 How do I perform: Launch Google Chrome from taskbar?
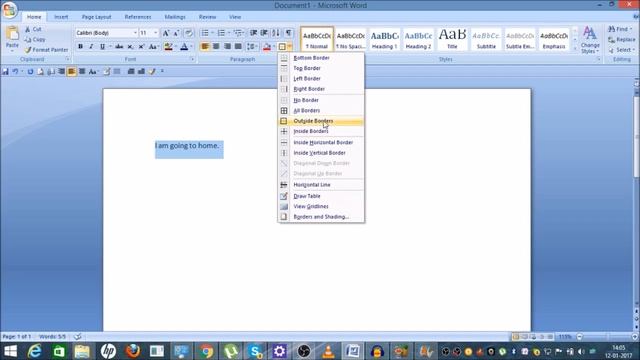pos(206,351)
